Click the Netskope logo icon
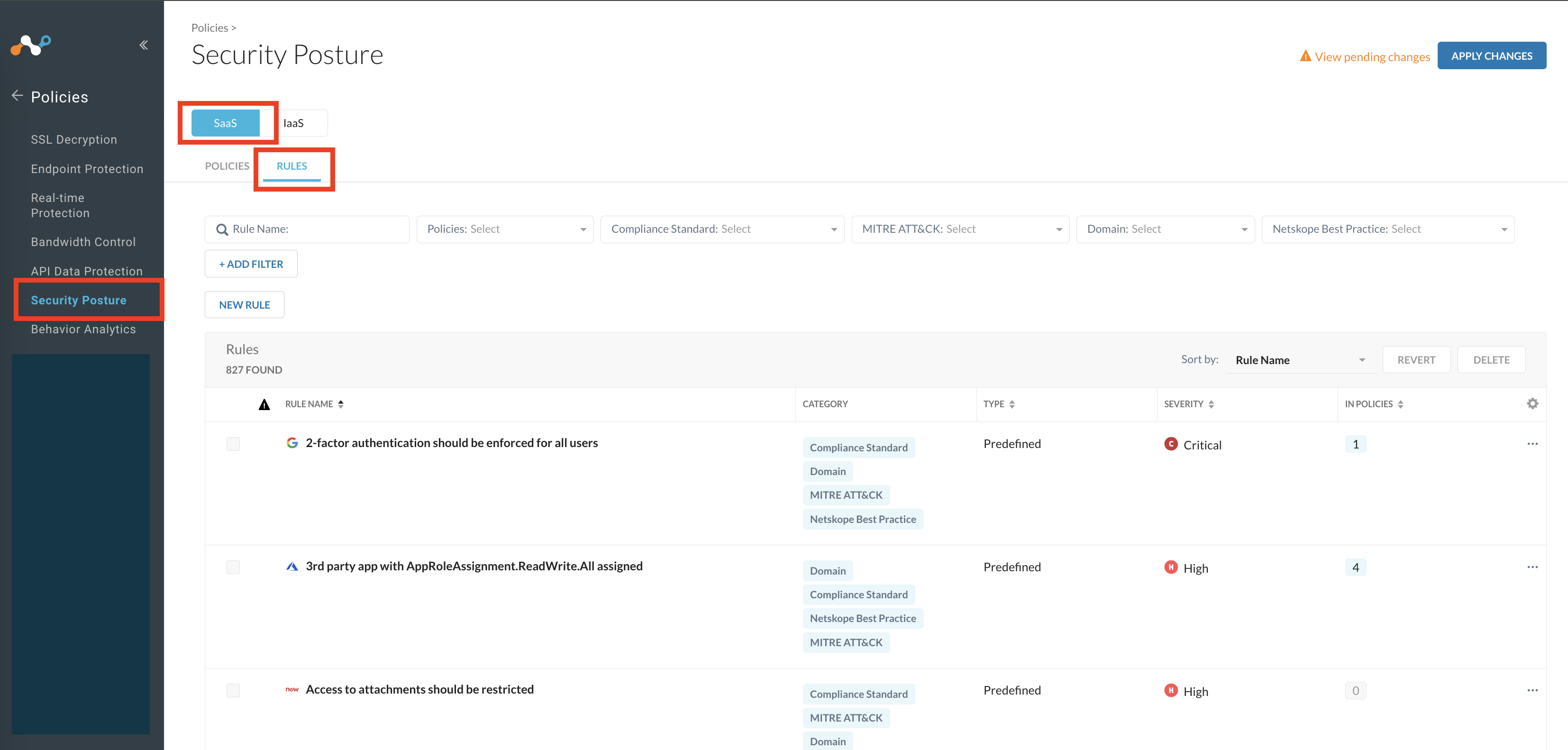Screen dimensions: 1568x750 (30, 45)
